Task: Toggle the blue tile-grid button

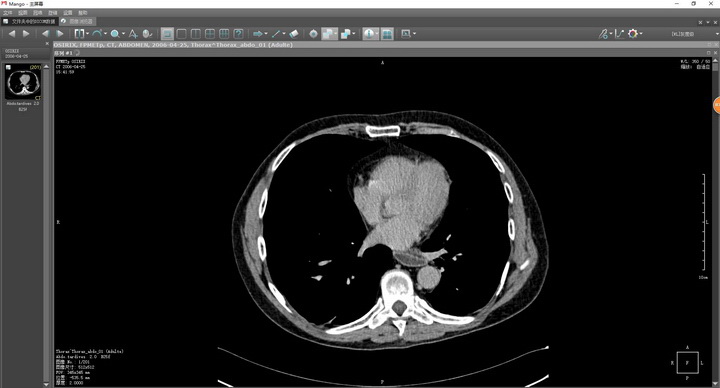Action: point(387,34)
